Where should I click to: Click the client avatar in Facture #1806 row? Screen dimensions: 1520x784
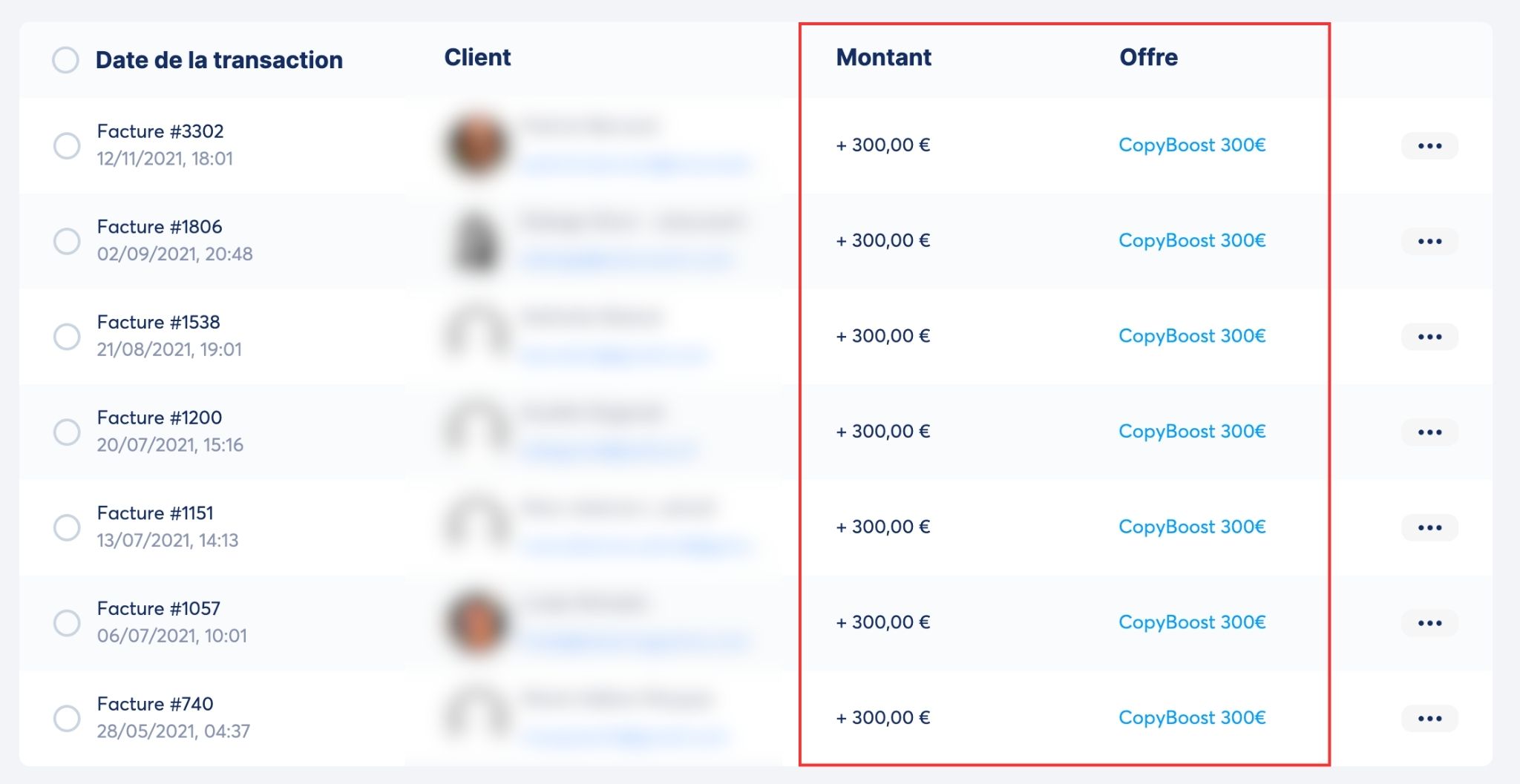tap(477, 240)
